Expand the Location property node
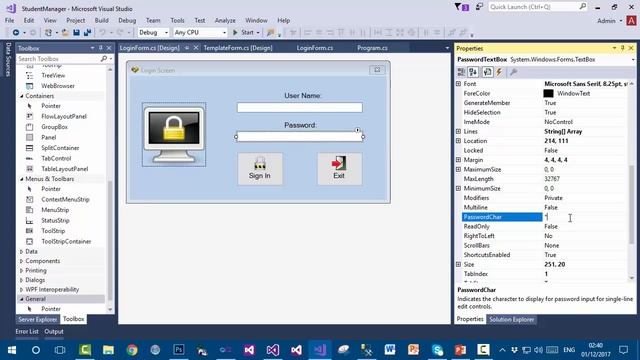This screenshot has width=640, height=360. 458,141
